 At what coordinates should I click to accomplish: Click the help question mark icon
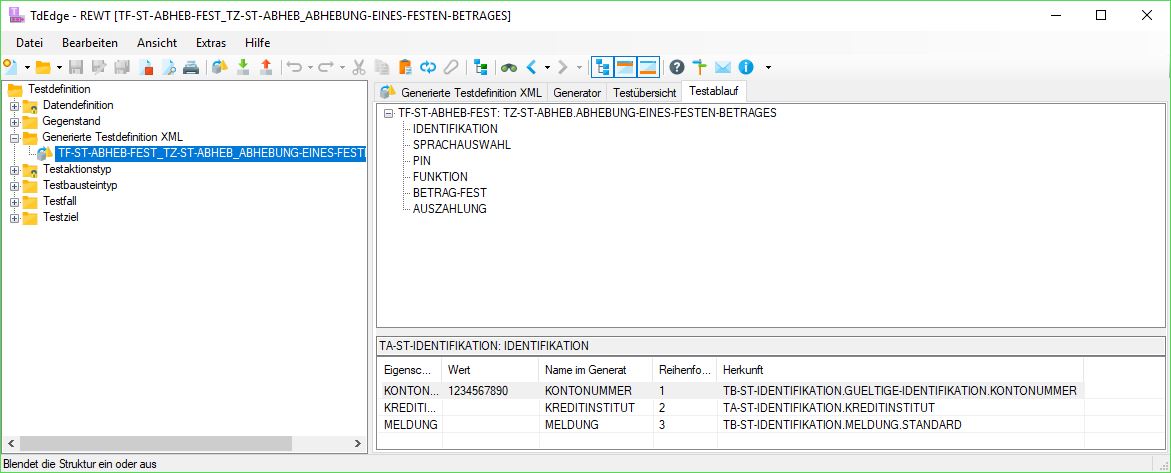(x=677, y=67)
